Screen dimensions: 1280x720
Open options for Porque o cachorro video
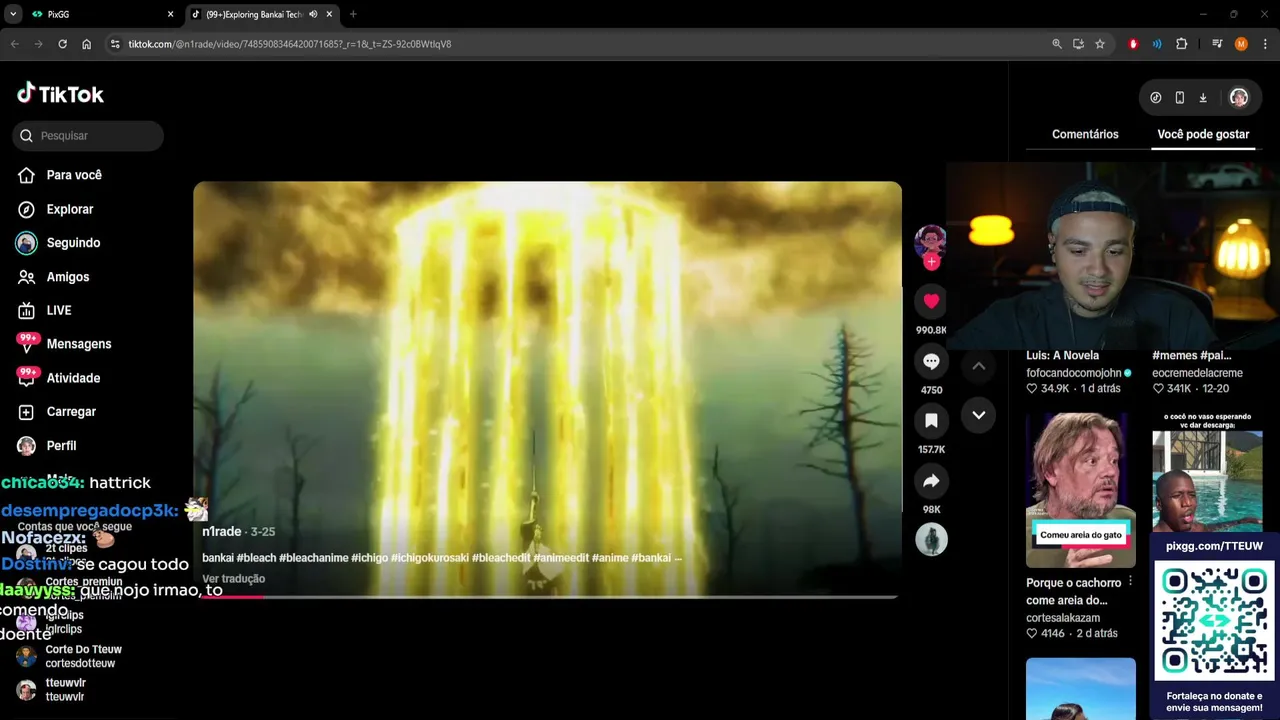coord(1130,582)
